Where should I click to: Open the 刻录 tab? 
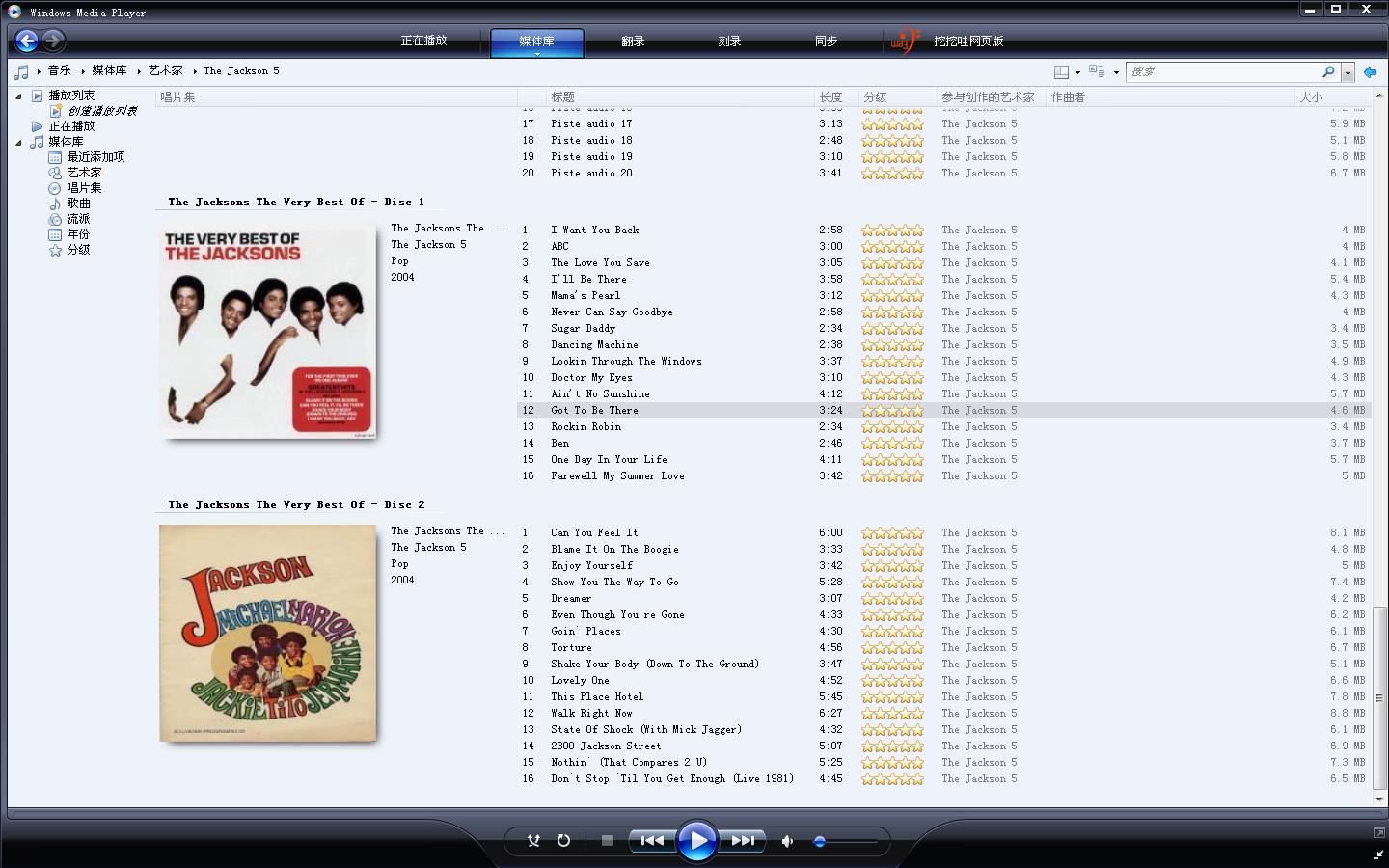[729, 41]
